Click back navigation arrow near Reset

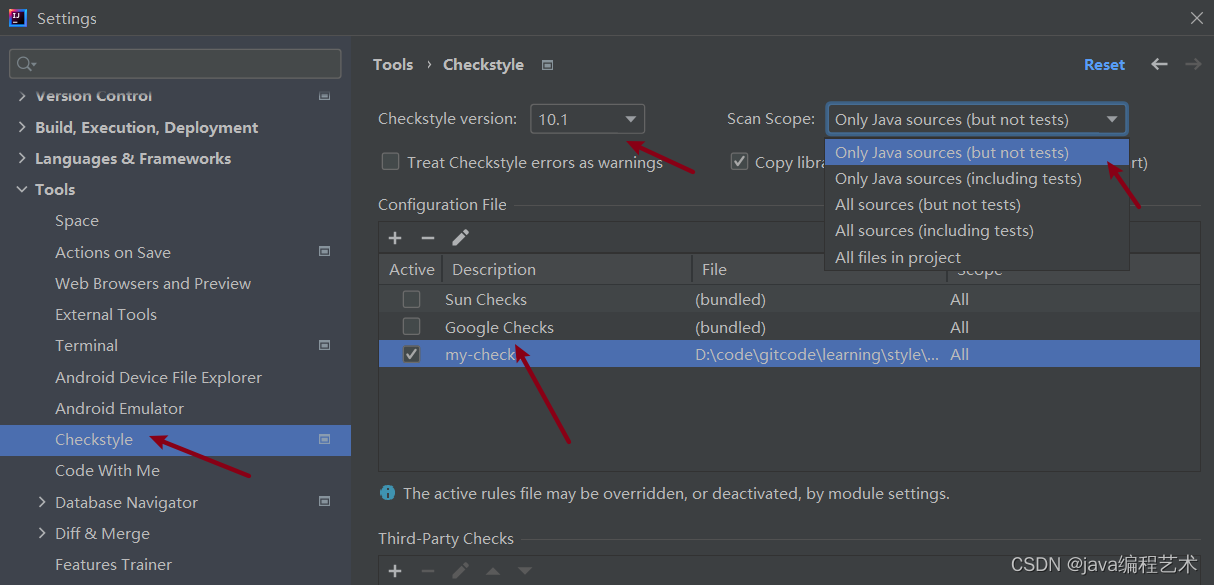click(1158, 64)
